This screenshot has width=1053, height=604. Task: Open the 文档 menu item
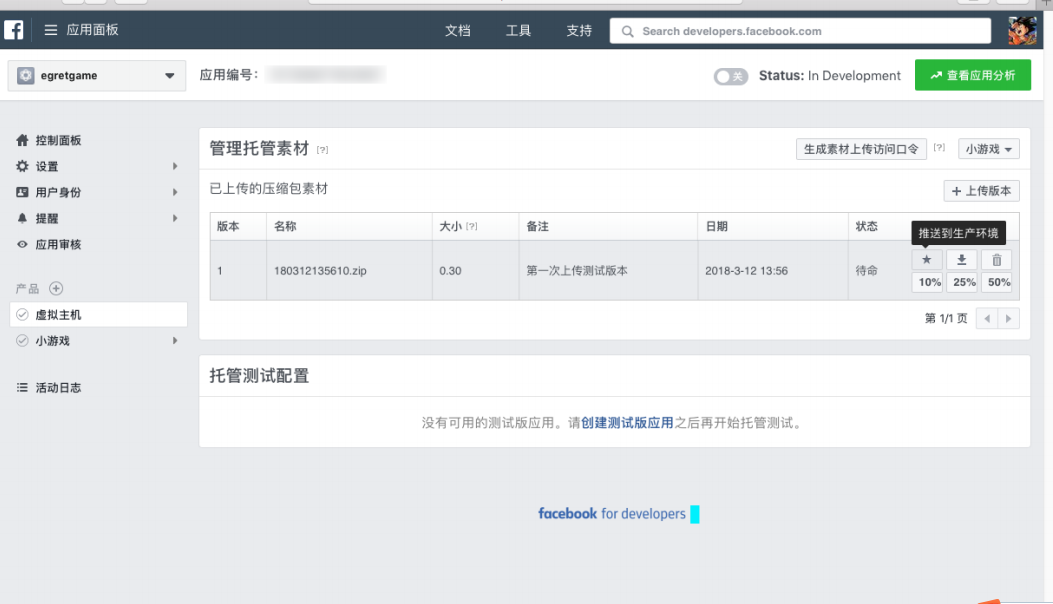[458, 30]
